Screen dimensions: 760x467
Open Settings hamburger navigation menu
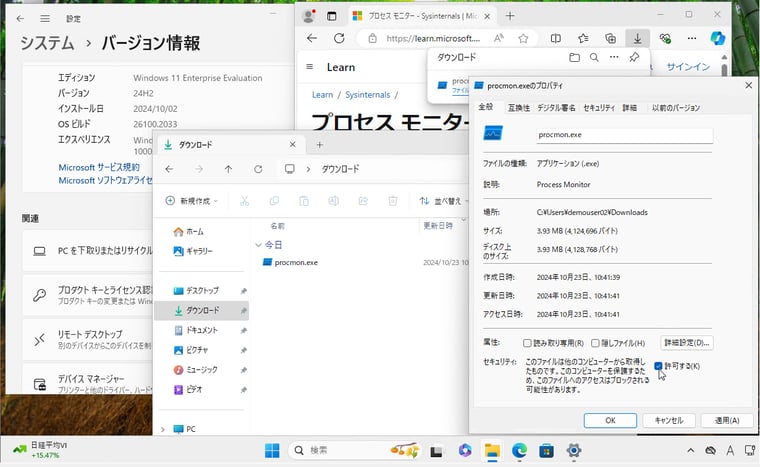tap(45, 18)
